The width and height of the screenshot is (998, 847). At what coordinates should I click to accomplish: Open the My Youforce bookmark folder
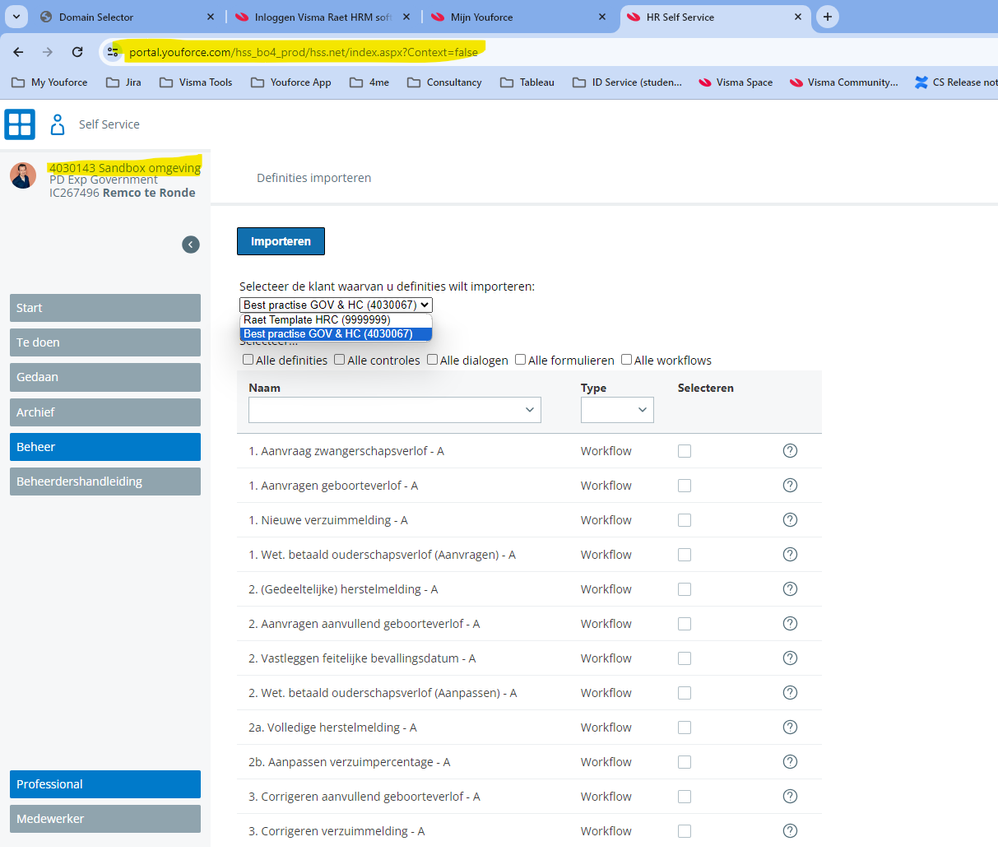(50, 82)
